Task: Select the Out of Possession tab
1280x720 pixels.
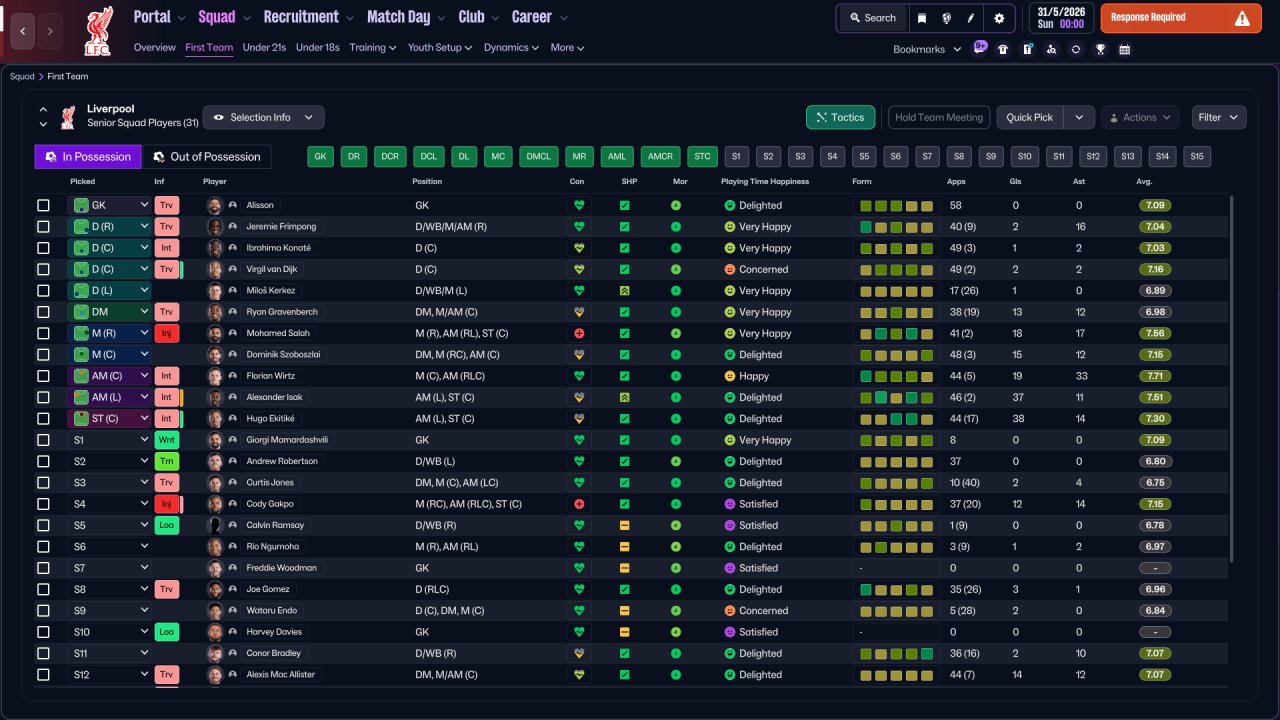Action: coord(207,156)
